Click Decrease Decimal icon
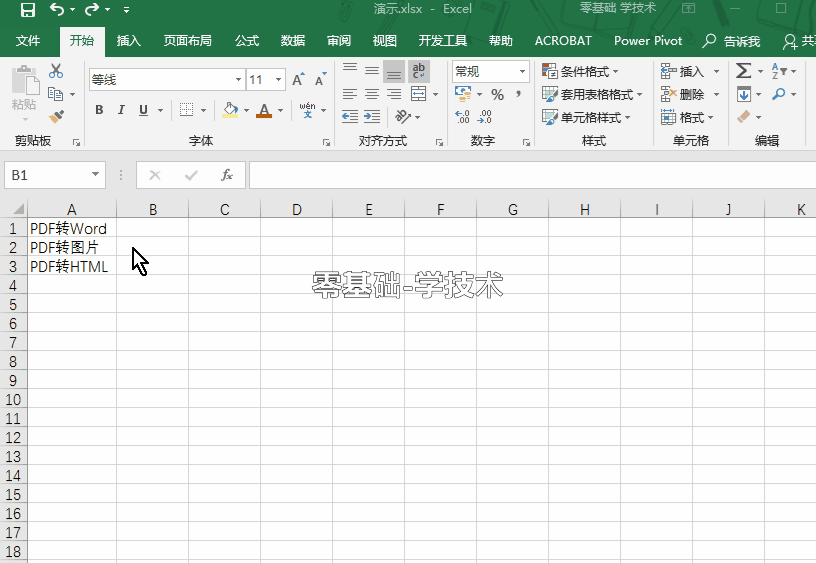The width and height of the screenshot is (816, 563). coord(484,117)
